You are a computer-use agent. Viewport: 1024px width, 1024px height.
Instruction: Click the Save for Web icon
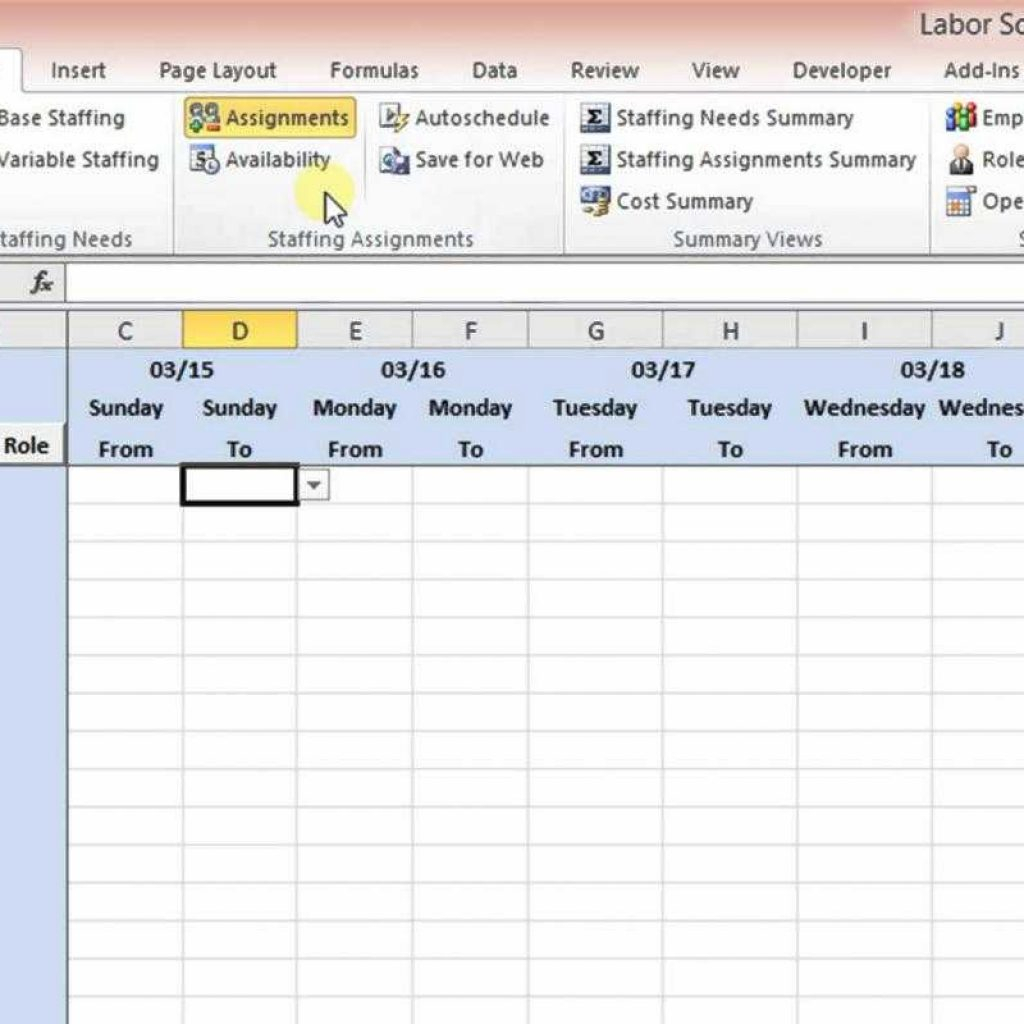coord(394,160)
